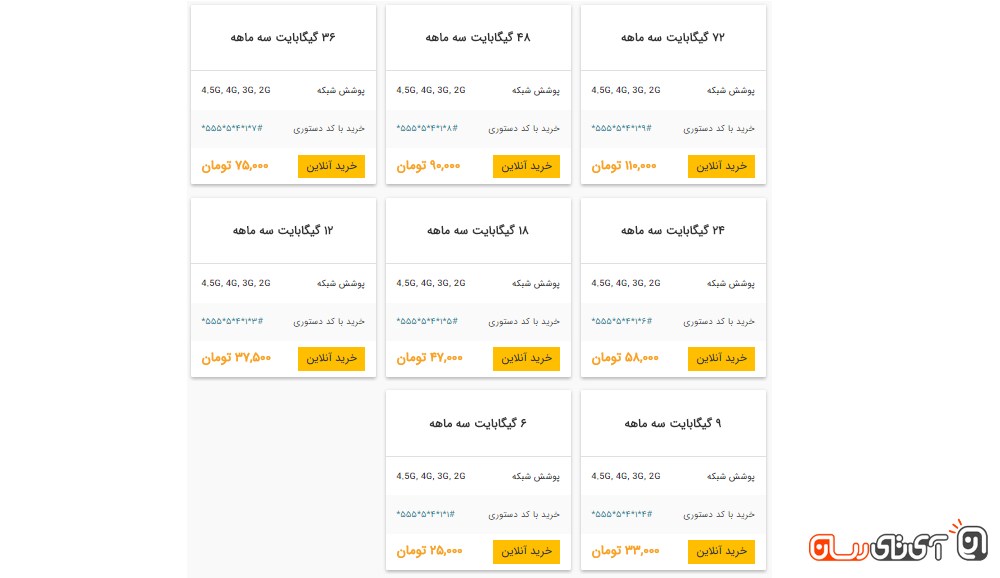Buy the 48 GB three-month package online
This screenshot has width=1000, height=578.
pyautogui.click(x=526, y=166)
